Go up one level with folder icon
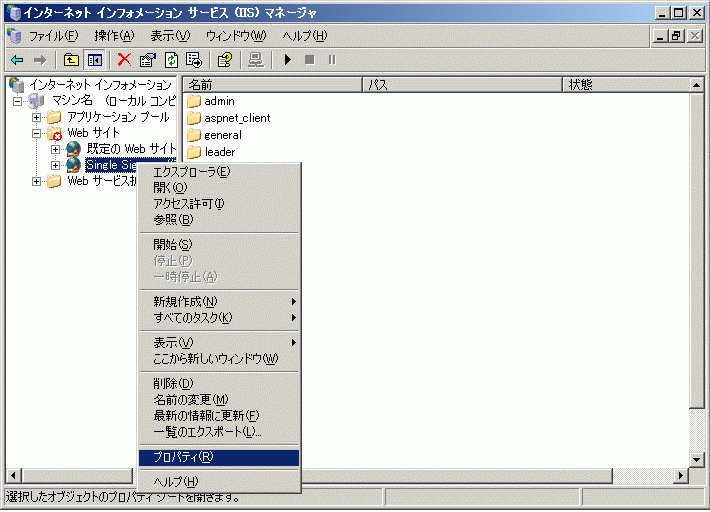Image resolution: width=710 pixels, height=512 pixels. click(x=71, y=60)
